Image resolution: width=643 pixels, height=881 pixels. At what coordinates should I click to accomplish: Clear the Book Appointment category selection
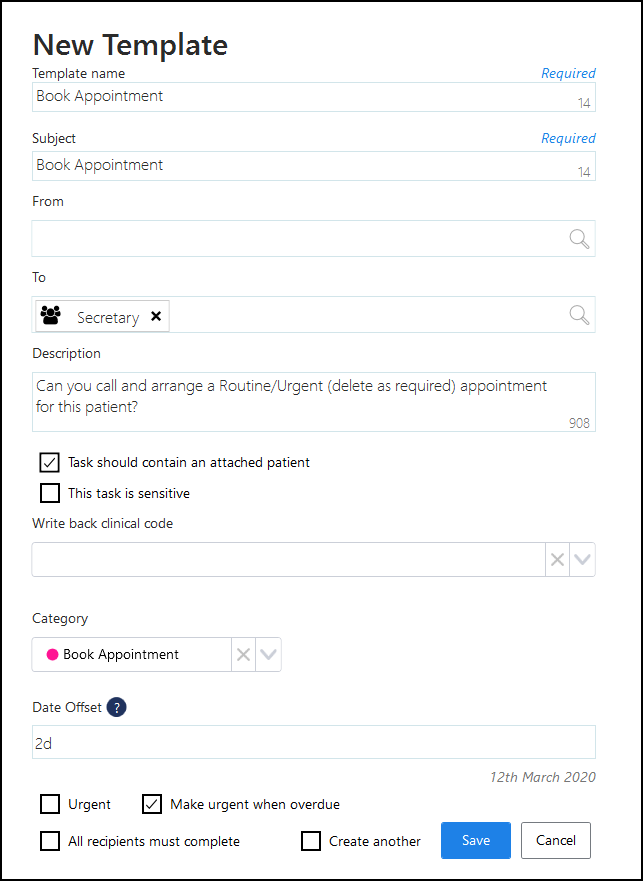coord(243,655)
